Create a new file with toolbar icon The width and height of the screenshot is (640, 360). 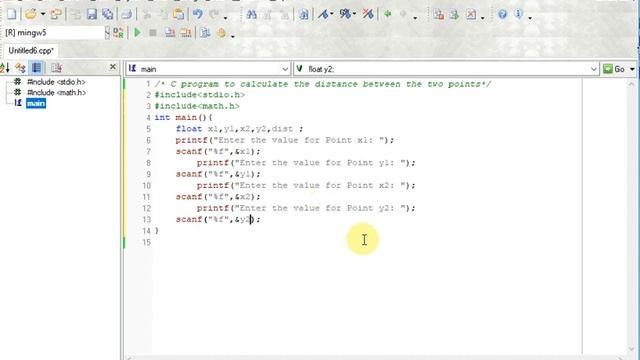coord(12,15)
